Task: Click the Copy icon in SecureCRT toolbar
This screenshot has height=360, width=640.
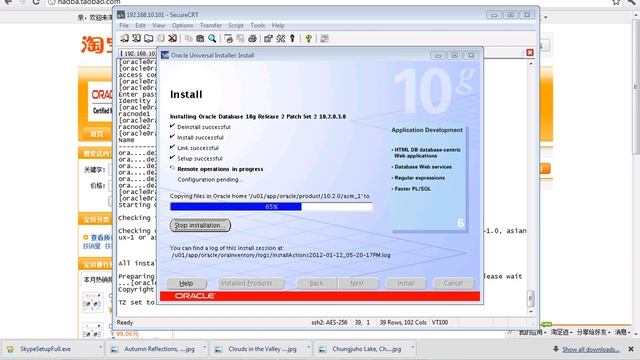Action: coord(188,38)
